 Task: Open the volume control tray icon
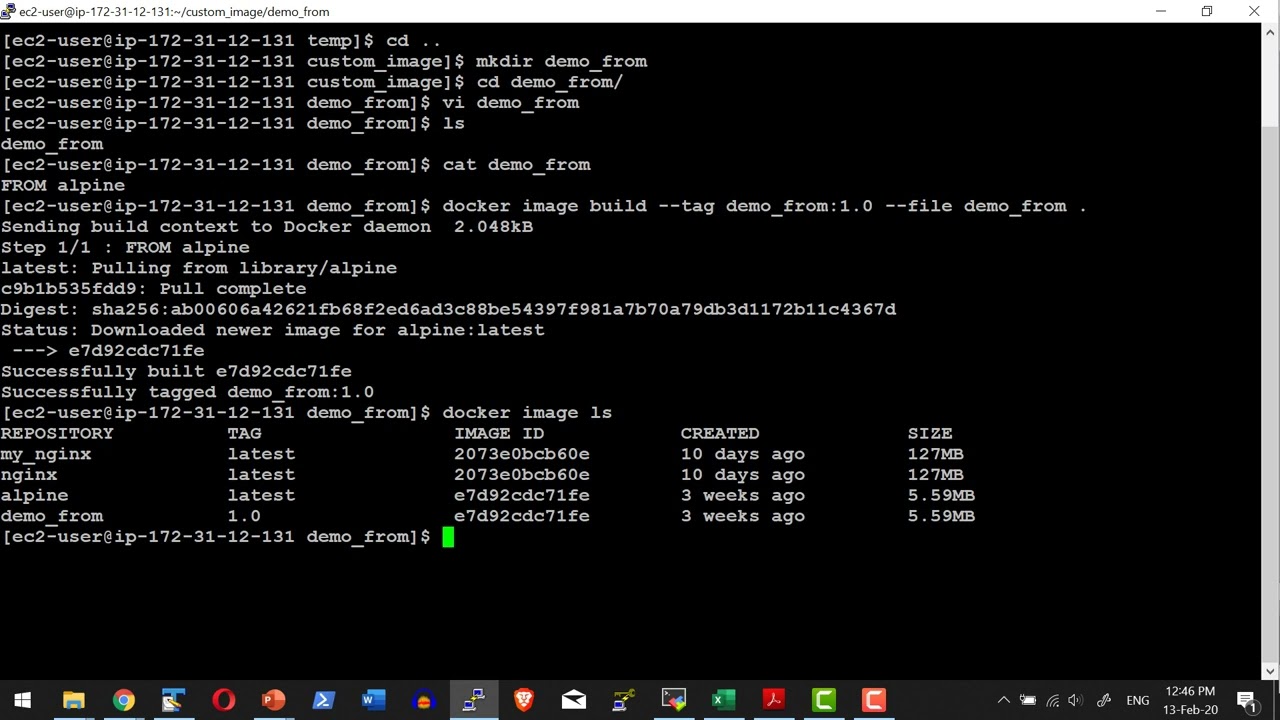coord(1076,700)
